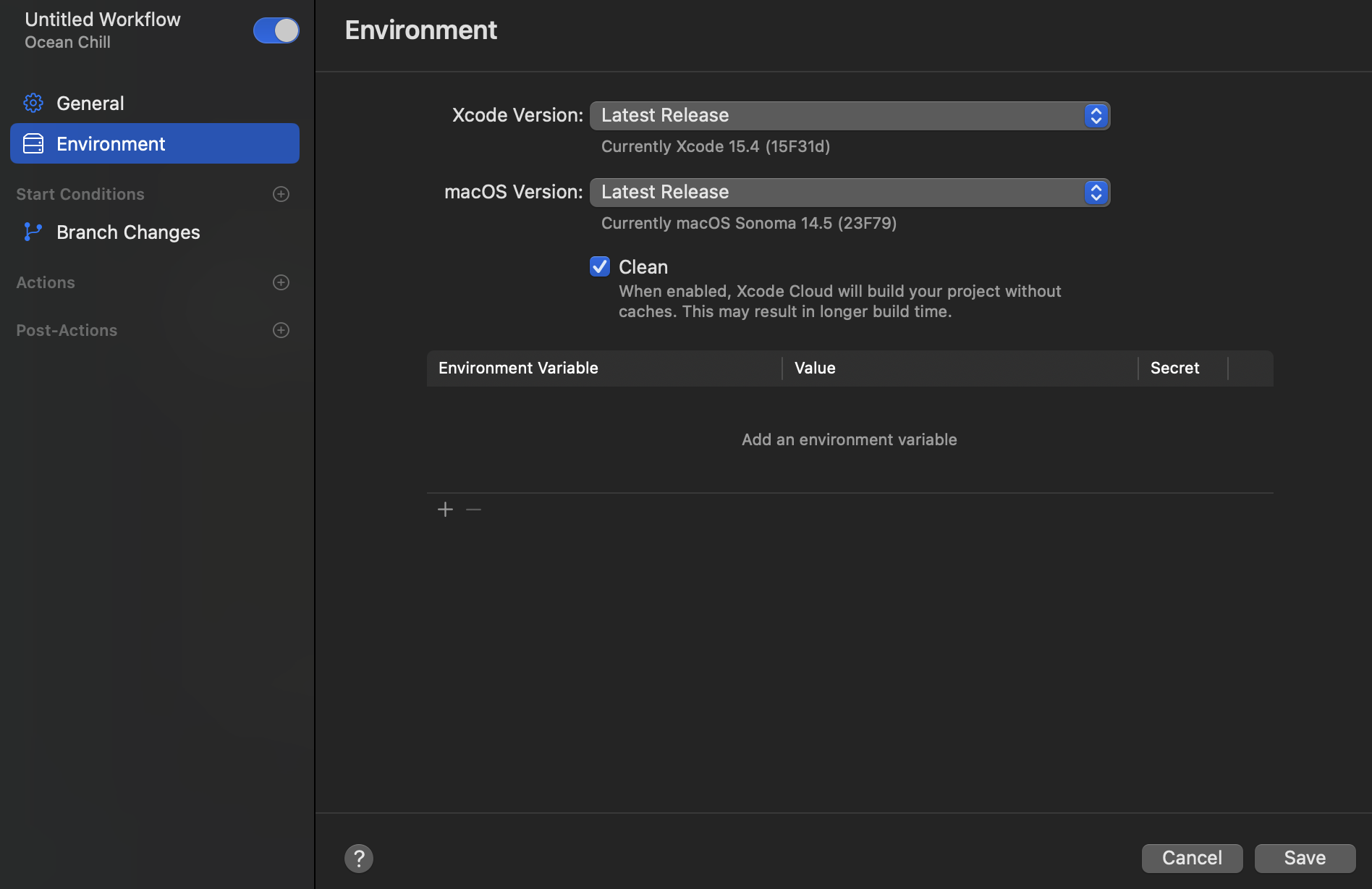Click the 'Untitled Workflow' title
Image resolution: width=1372 pixels, height=889 pixels.
tap(103, 20)
